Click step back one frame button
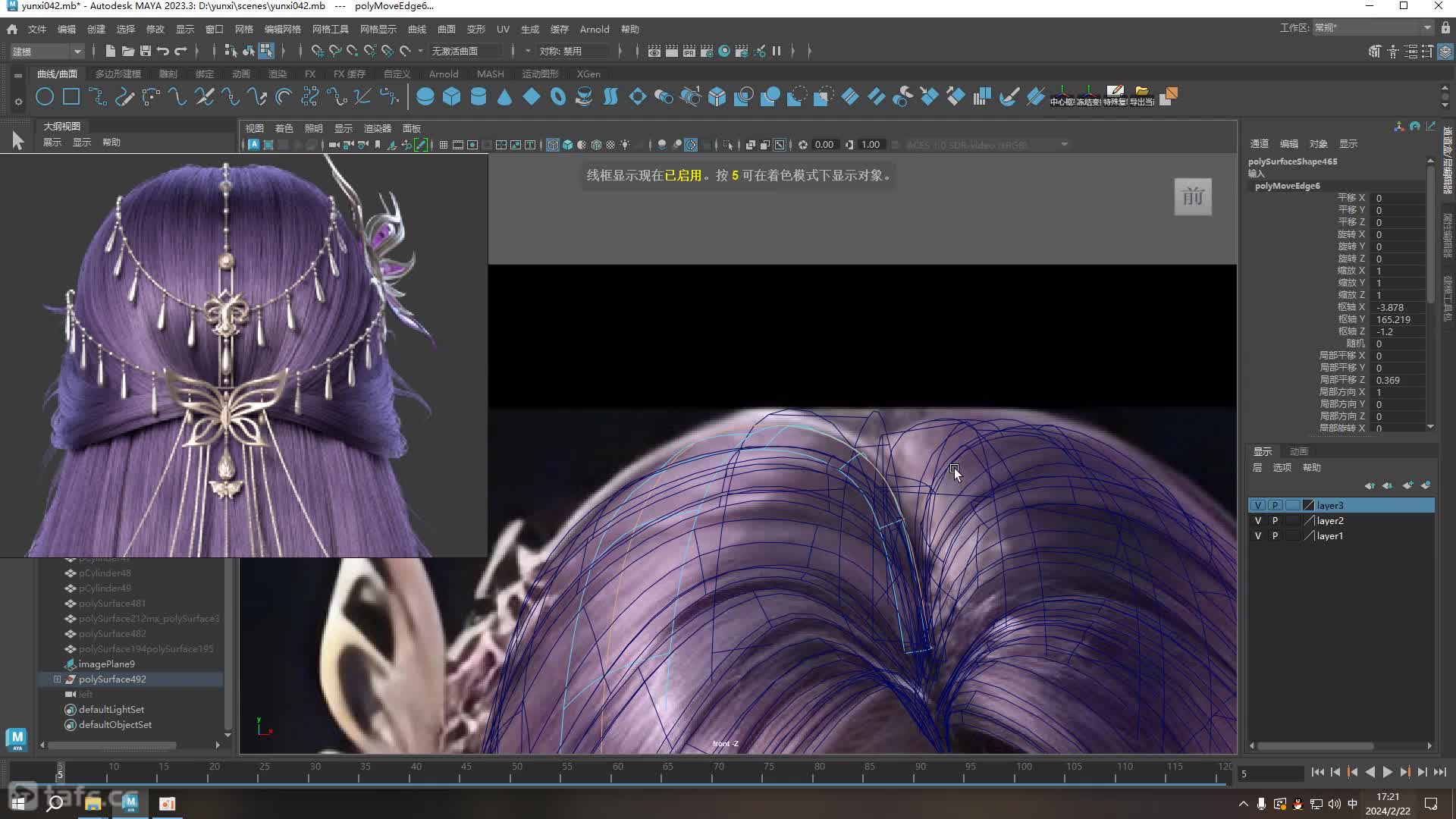This screenshot has height=819, width=1456. (1335, 772)
